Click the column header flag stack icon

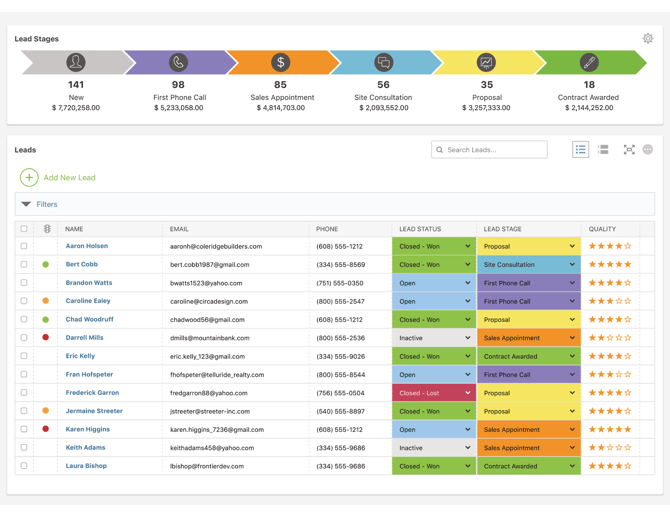pos(47,229)
